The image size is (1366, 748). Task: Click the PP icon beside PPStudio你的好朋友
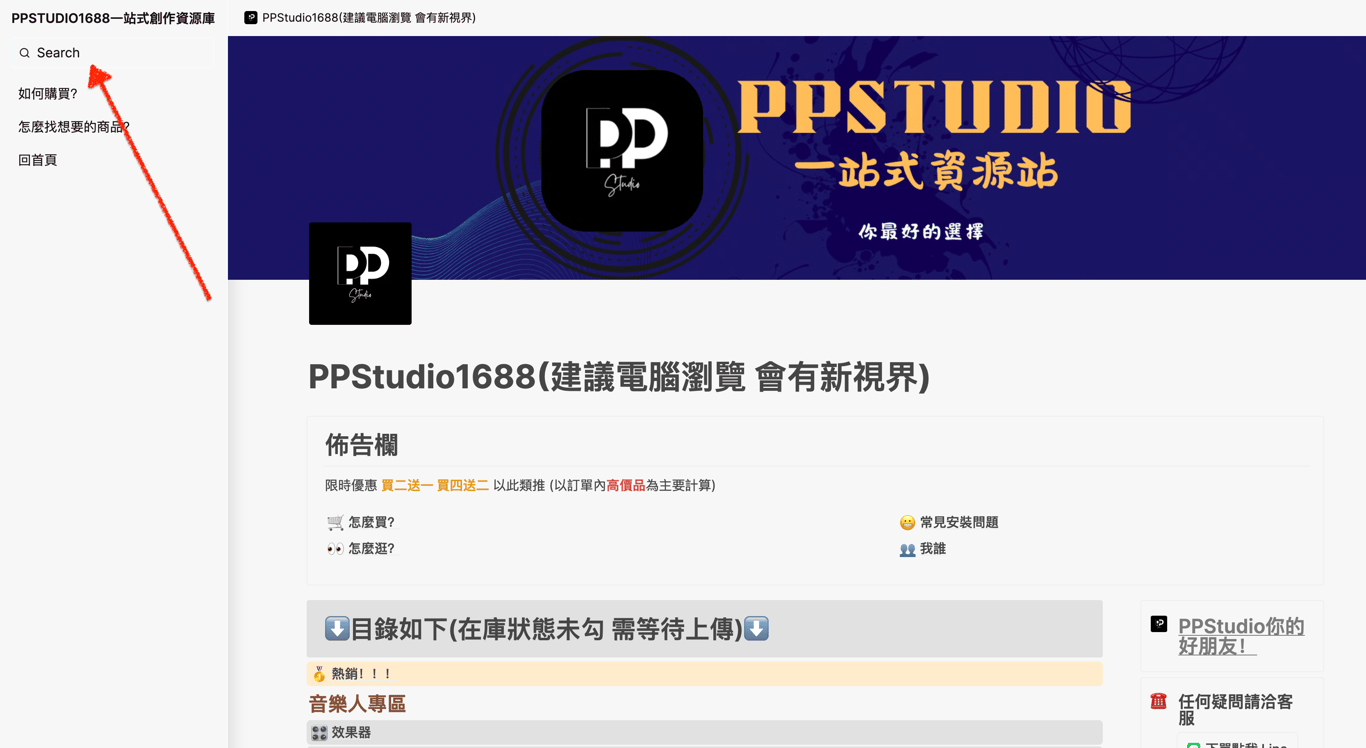click(1159, 624)
